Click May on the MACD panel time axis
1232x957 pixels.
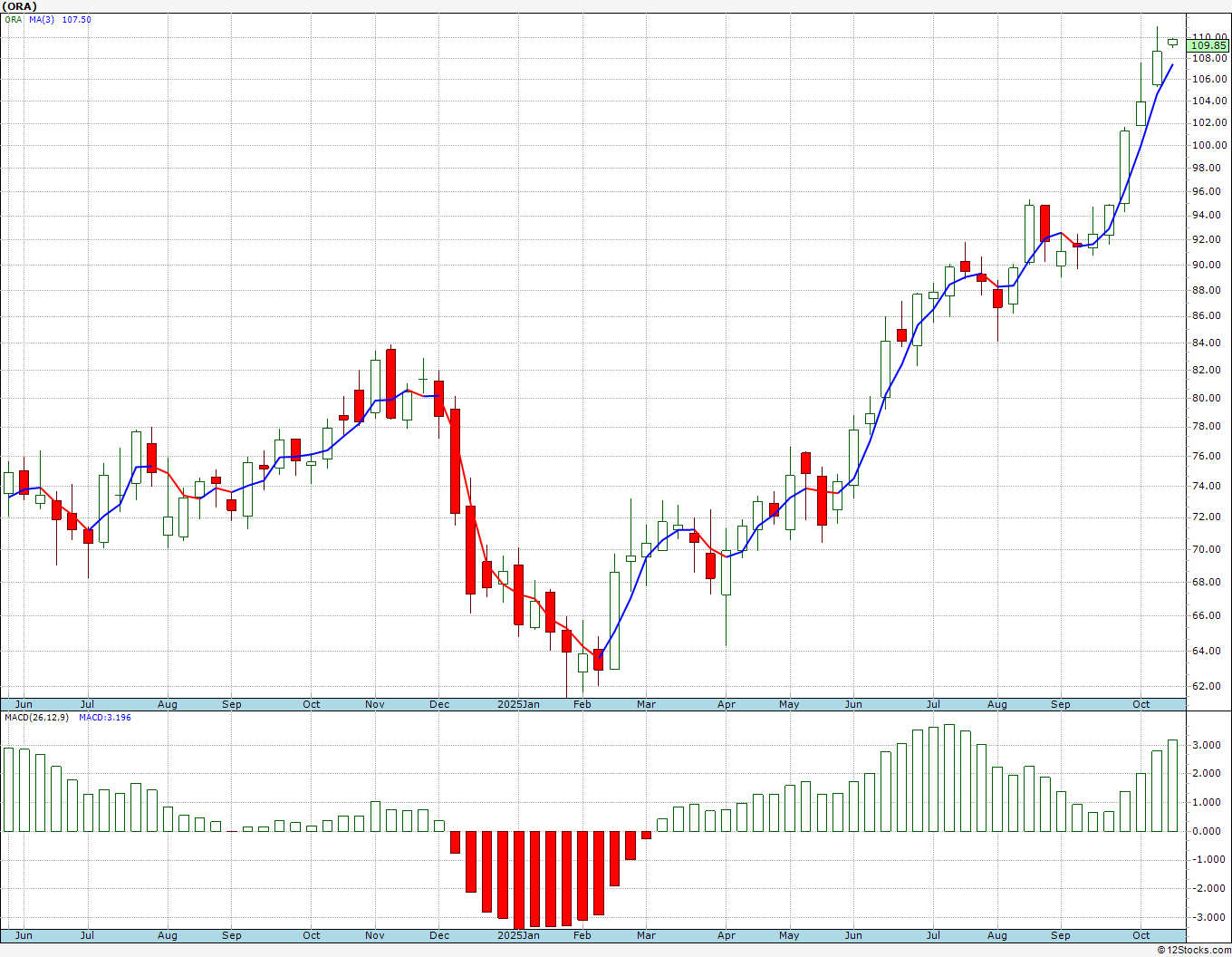[x=789, y=935]
